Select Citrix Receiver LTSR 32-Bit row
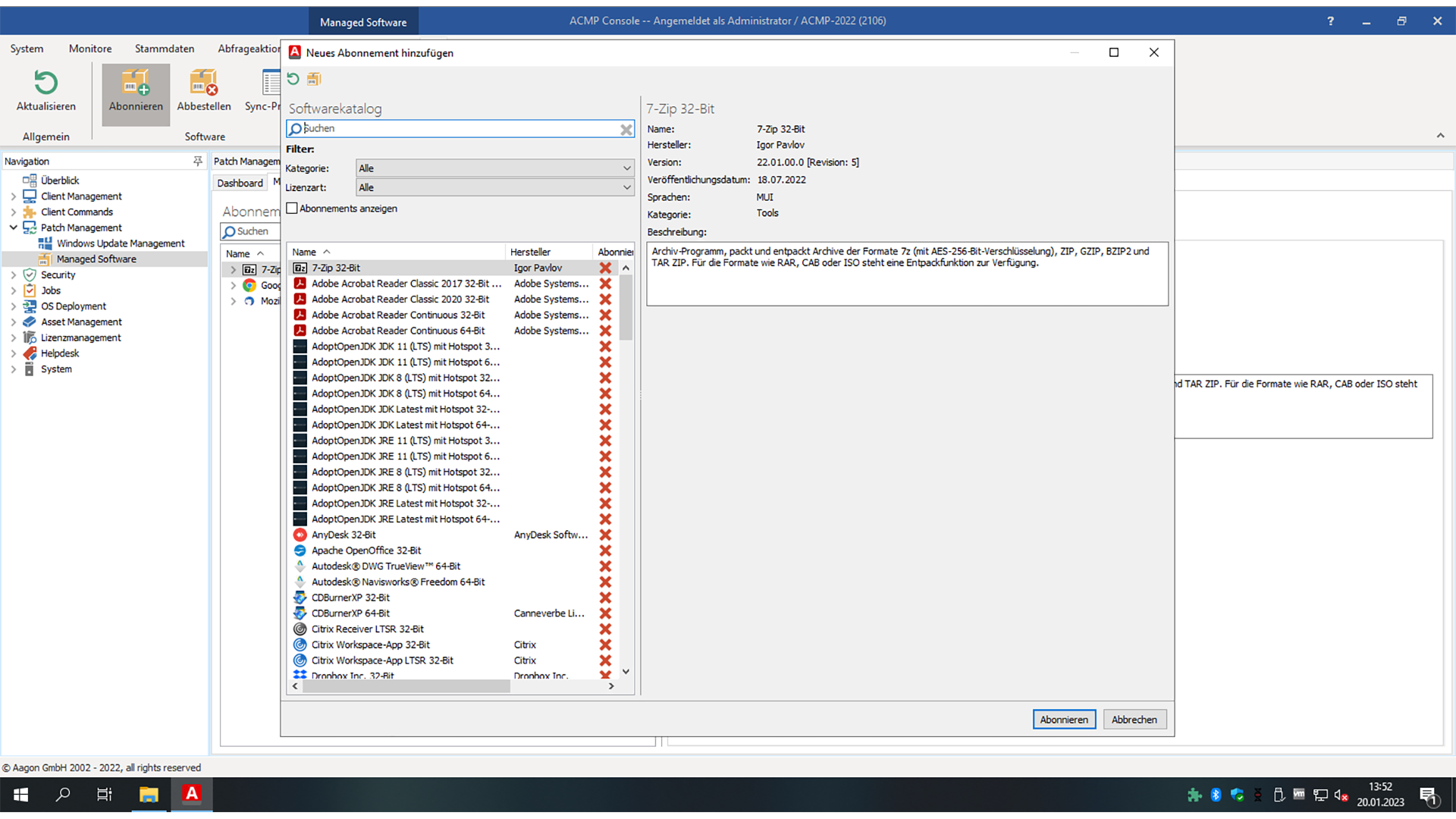Screen dimensions: 1456x819 tap(453, 629)
